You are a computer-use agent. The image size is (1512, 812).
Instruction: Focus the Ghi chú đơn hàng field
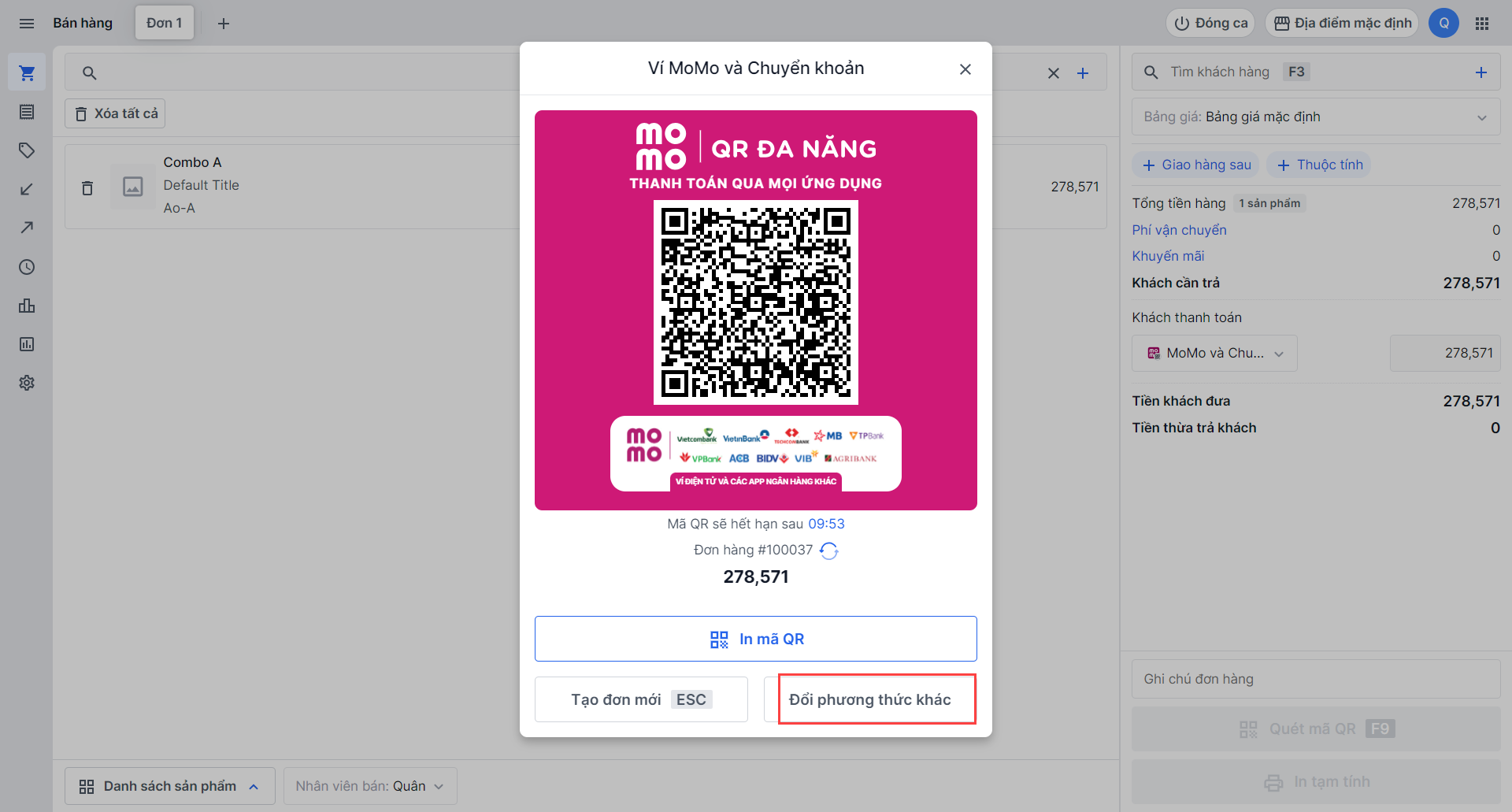[x=1316, y=679]
